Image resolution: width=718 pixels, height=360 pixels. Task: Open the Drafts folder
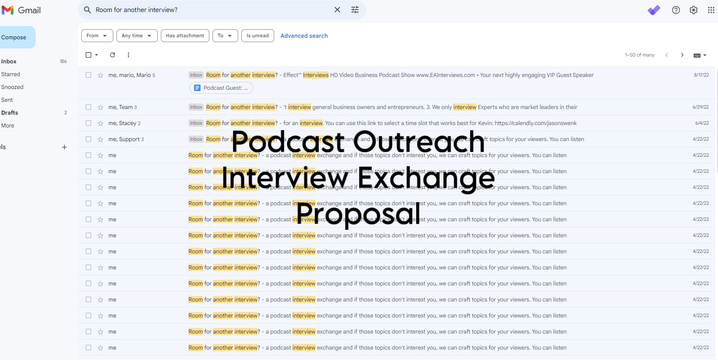coord(10,113)
